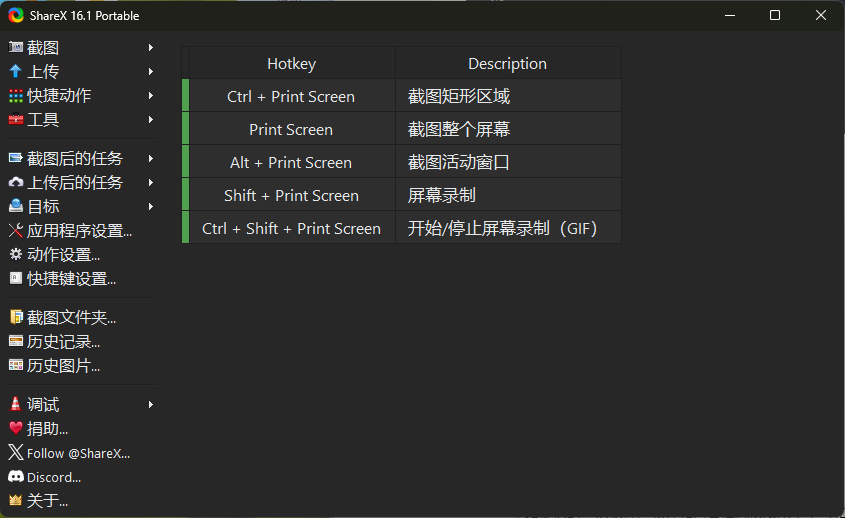The width and height of the screenshot is (845, 518).
Task: Click the colorful grid icon for 快捷动作
Action: [x=15, y=96]
